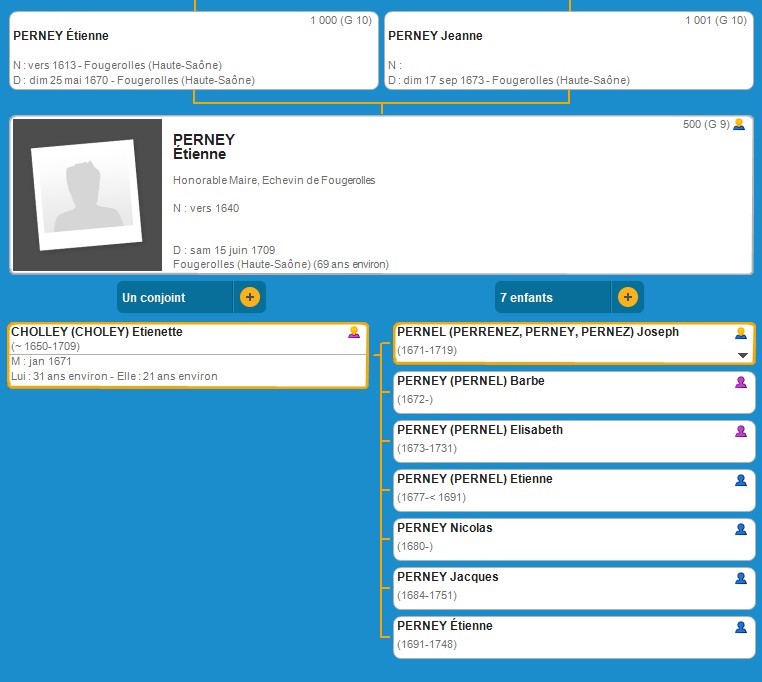Select spouse CHOLLEY Etienette name
This screenshot has width=762, height=682.
97,332
